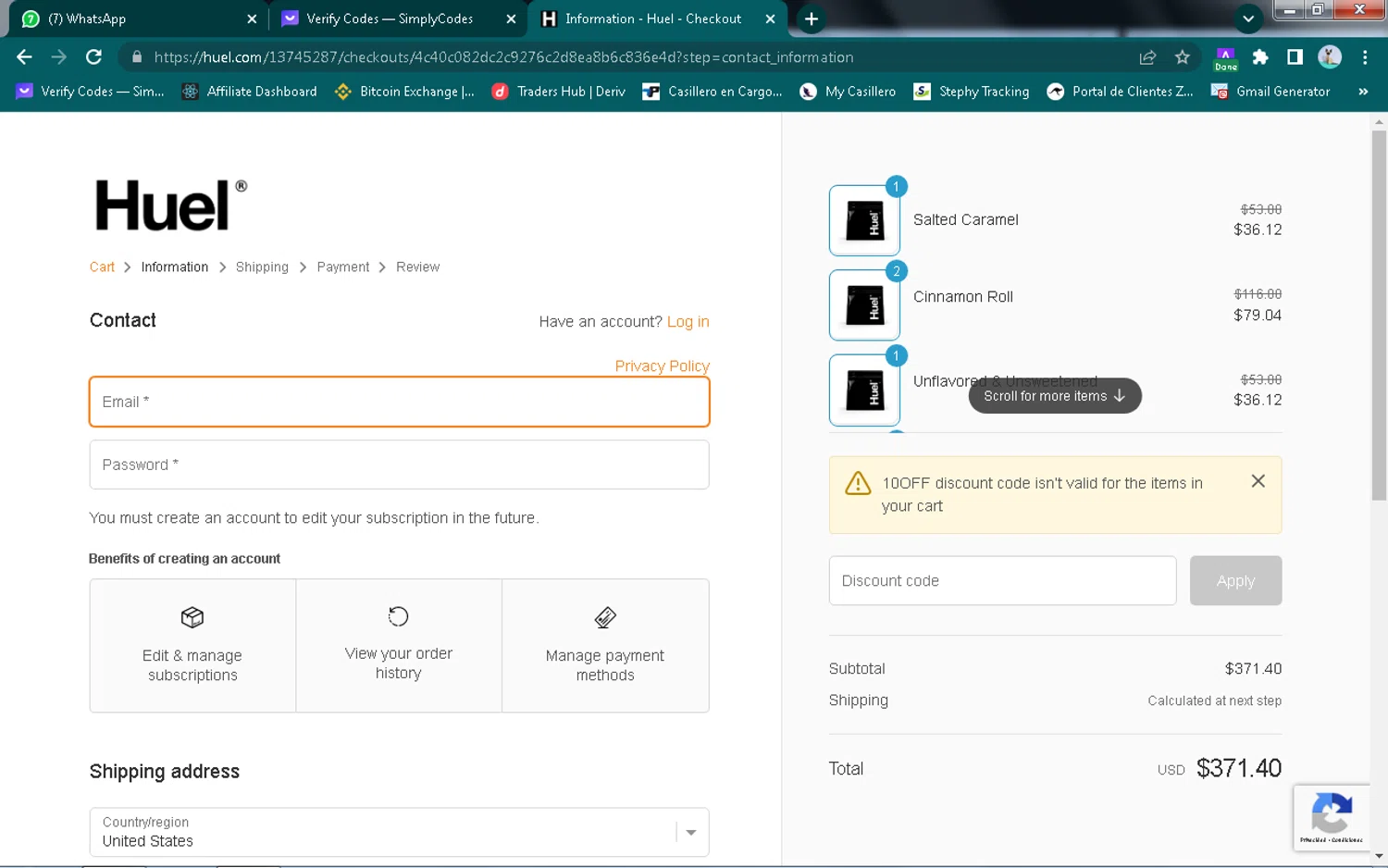
Task: Click the discount warning triangle icon
Action: [858, 483]
